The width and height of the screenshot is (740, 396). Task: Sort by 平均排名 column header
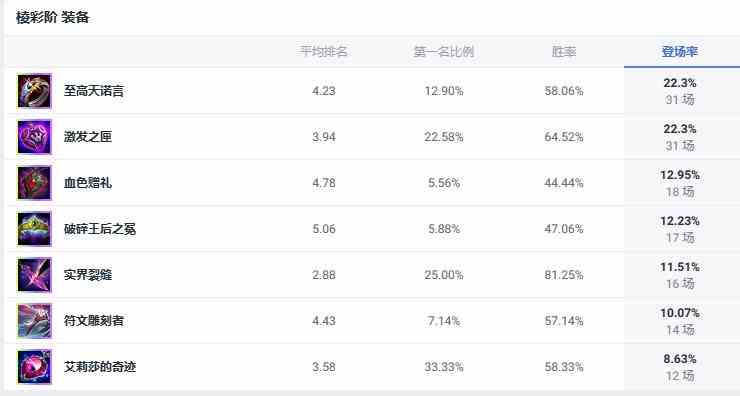click(x=324, y=51)
